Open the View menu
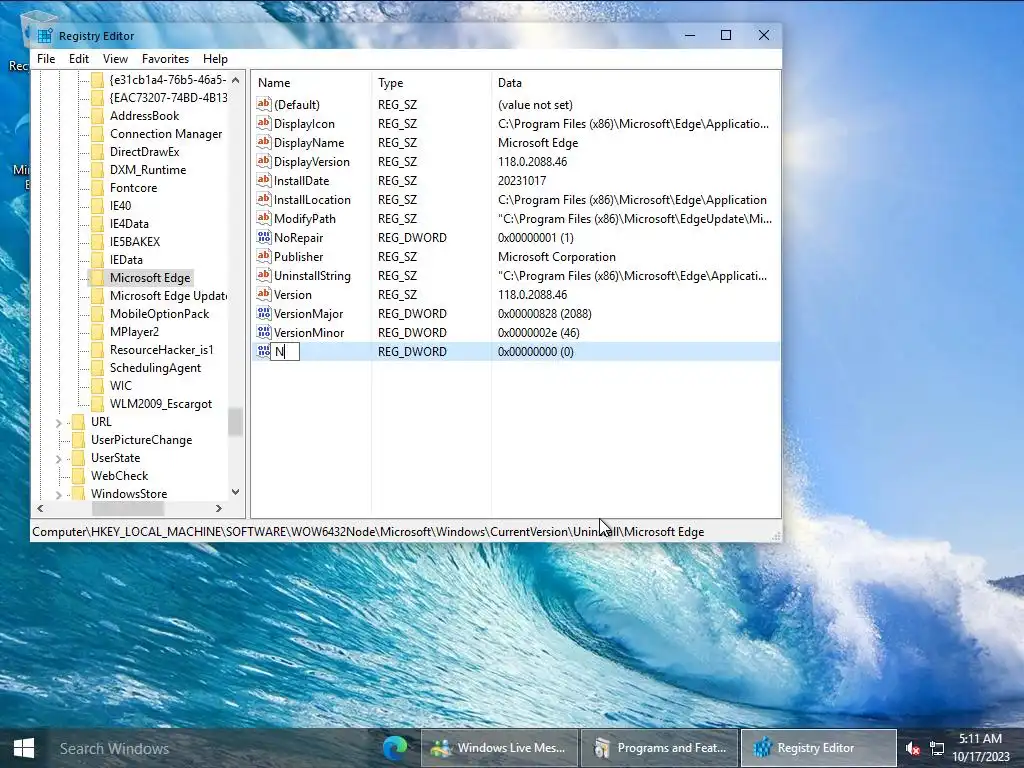Viewport: 1024px width, 768px height. (x=115, y=59)
